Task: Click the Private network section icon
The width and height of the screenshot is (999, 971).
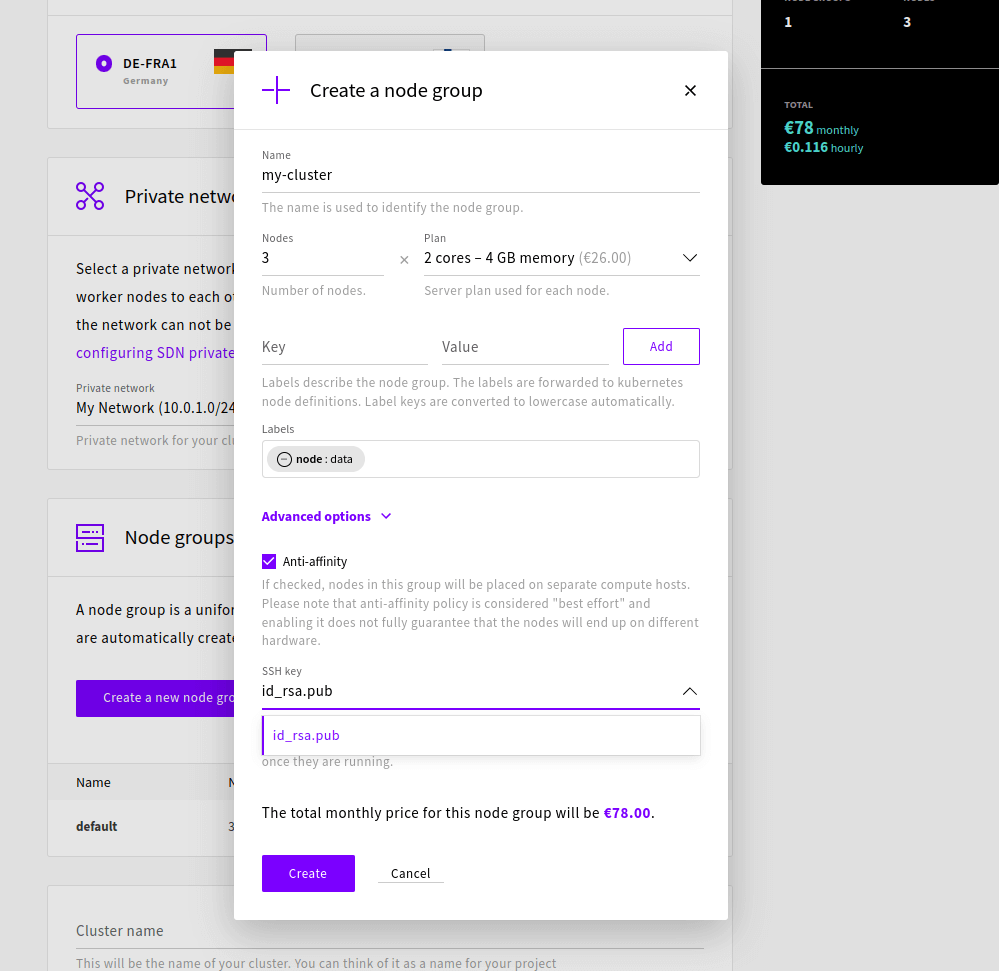Action: click(90, 196)
